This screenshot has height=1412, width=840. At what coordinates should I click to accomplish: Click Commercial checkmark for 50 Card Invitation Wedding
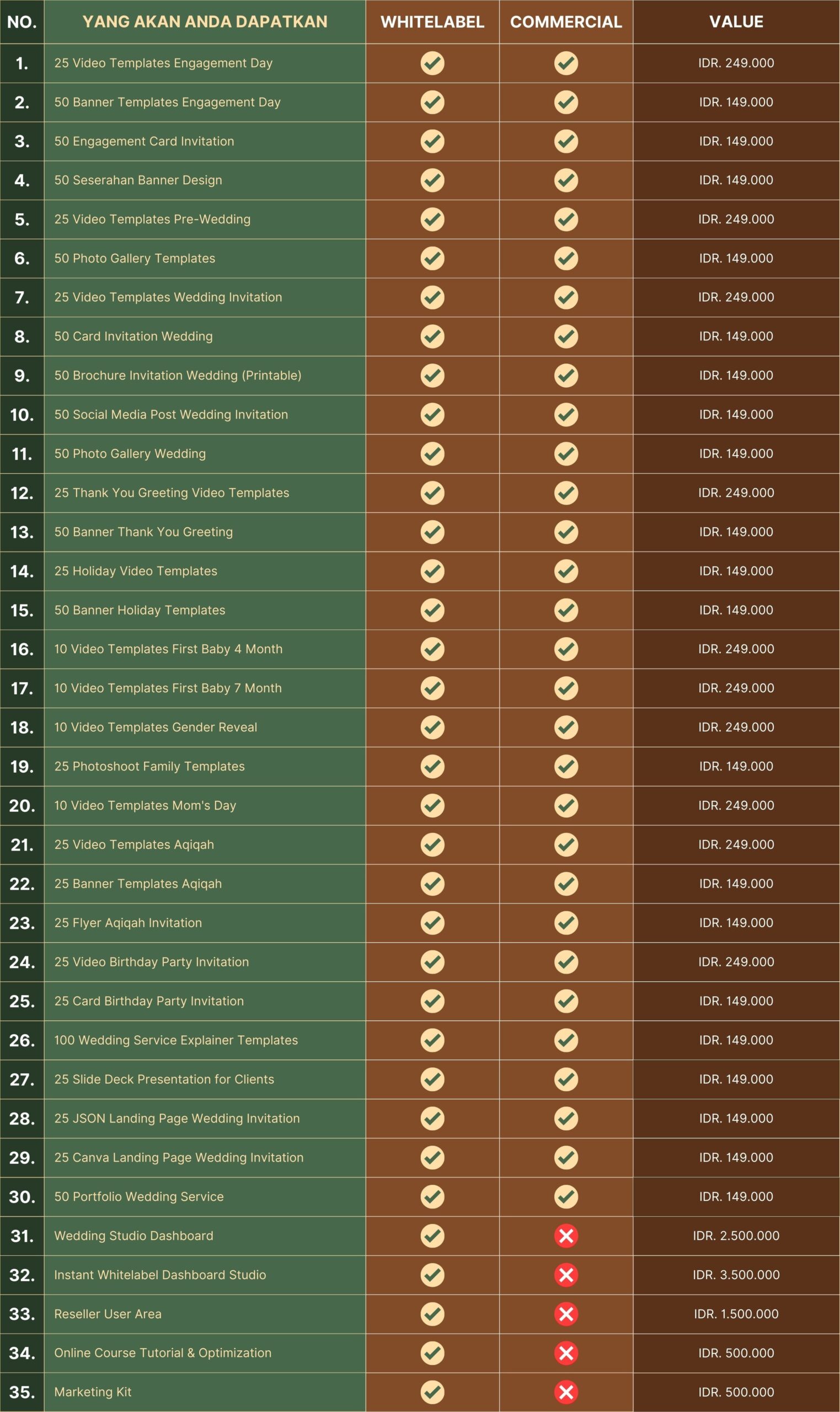tap(566, 337)
